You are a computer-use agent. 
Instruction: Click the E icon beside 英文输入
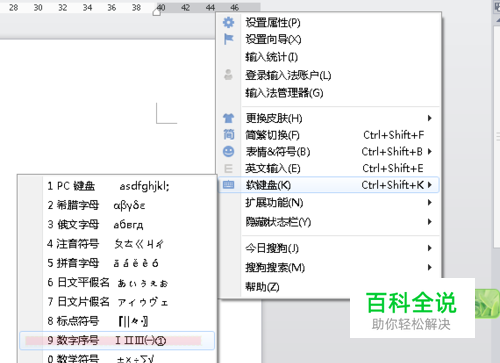[228, 168]
